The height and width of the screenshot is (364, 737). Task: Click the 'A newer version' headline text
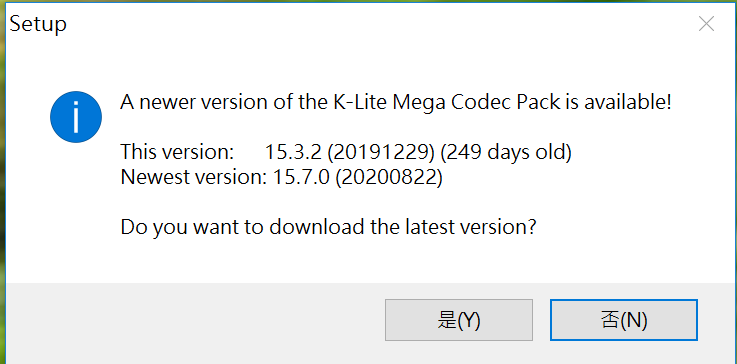(x=396, y=102)
